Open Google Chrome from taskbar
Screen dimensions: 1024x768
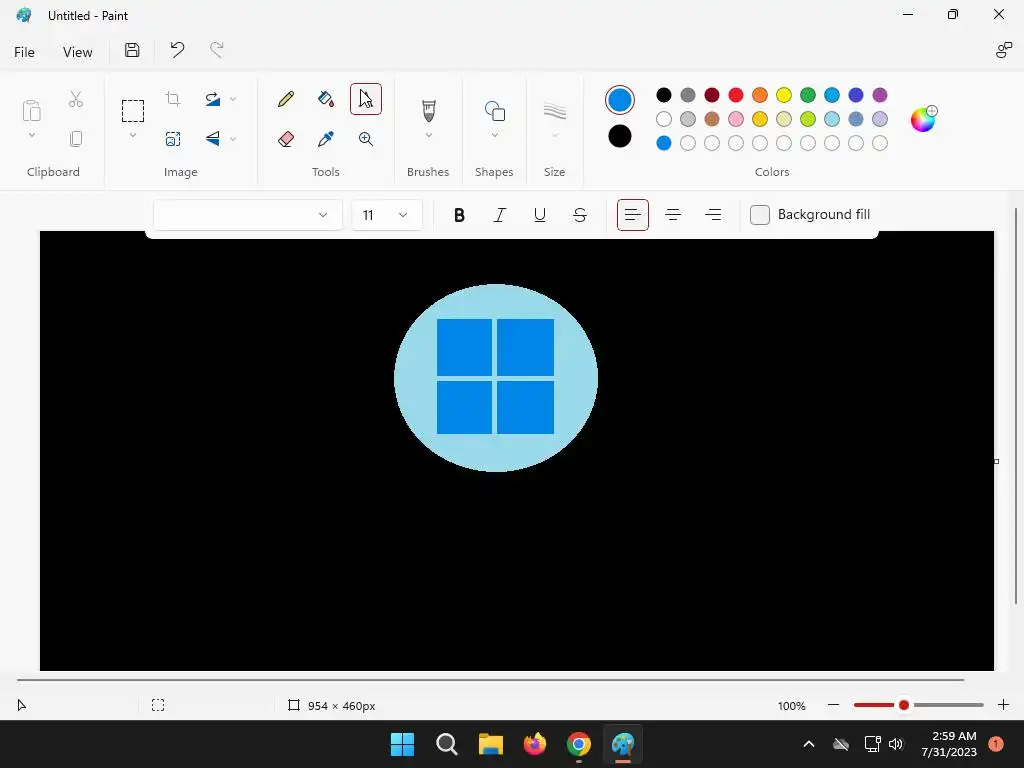click(x=579, y=744)
